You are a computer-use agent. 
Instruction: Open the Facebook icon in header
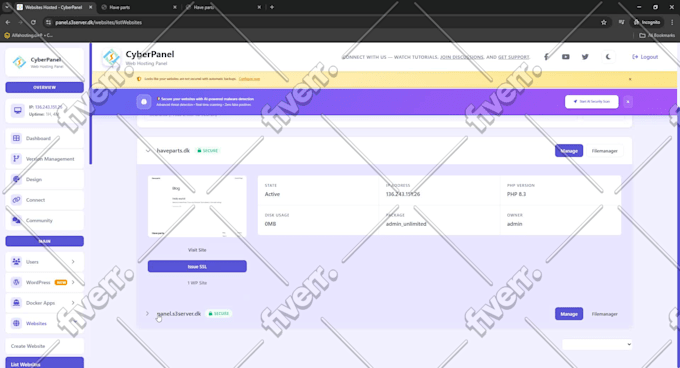pyautogui.click(x=546, y=57)
